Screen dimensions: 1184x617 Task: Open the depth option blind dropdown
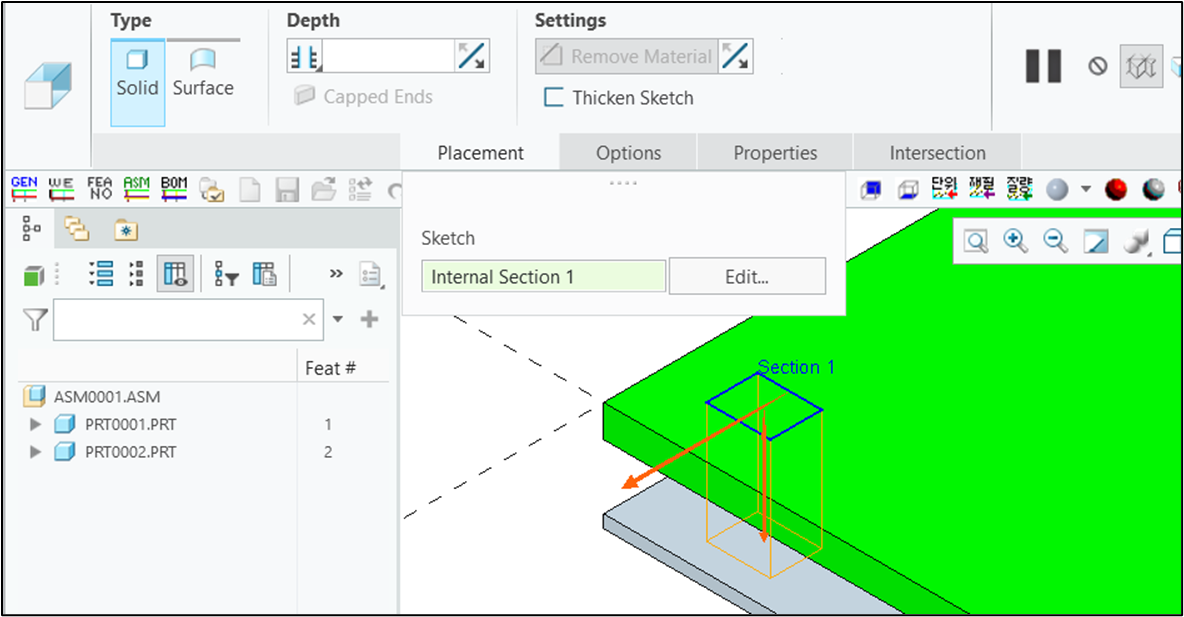coord(305,57)
